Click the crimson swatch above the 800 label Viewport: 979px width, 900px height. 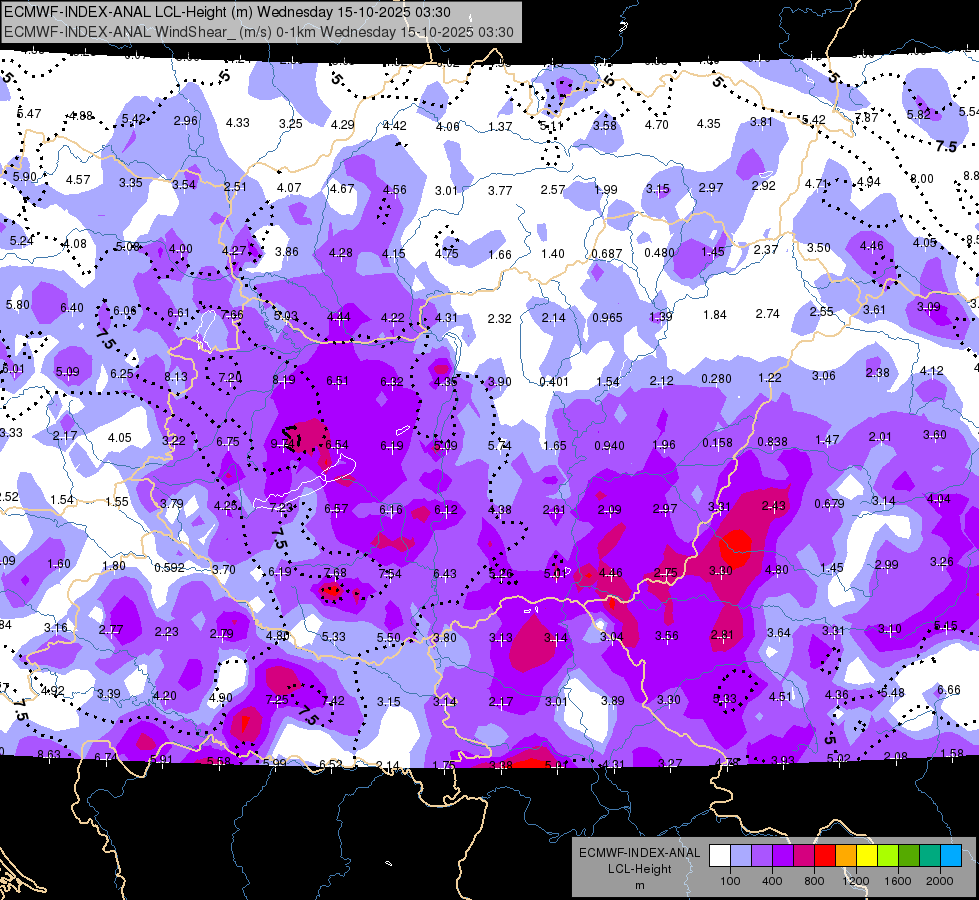click(x=804, y=856)
